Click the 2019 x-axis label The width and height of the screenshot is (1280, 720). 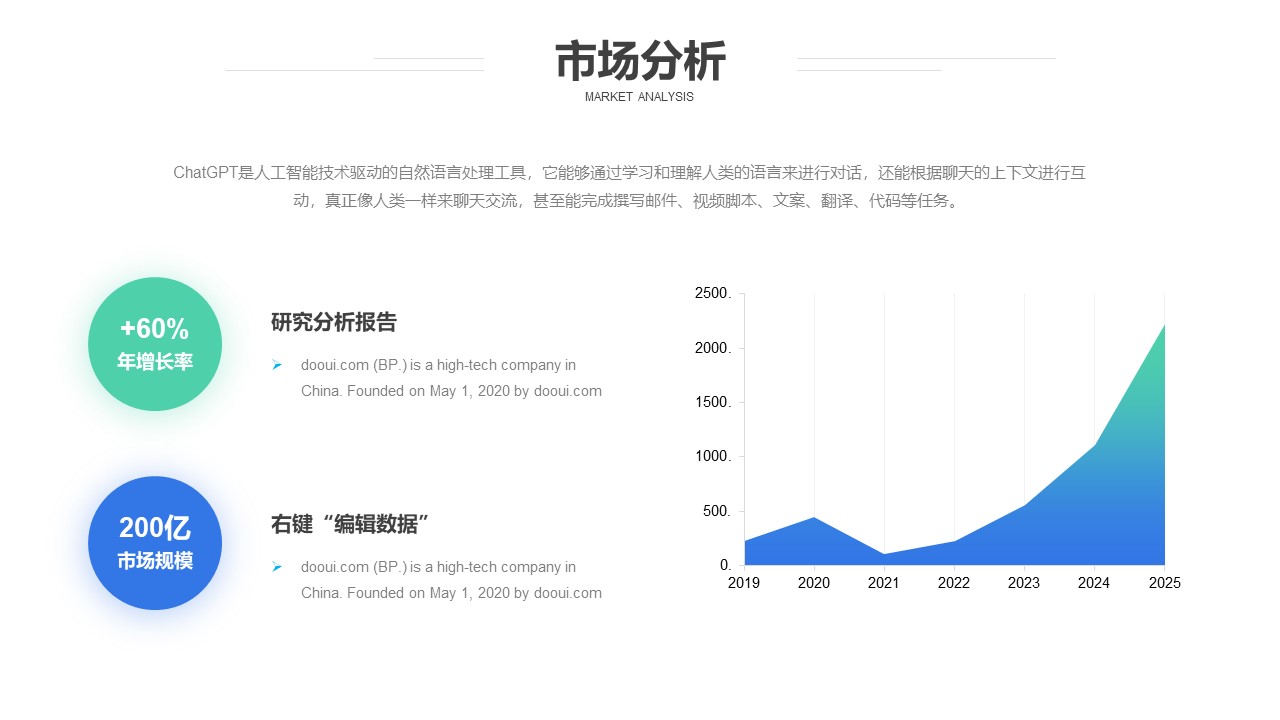(744, 583)
